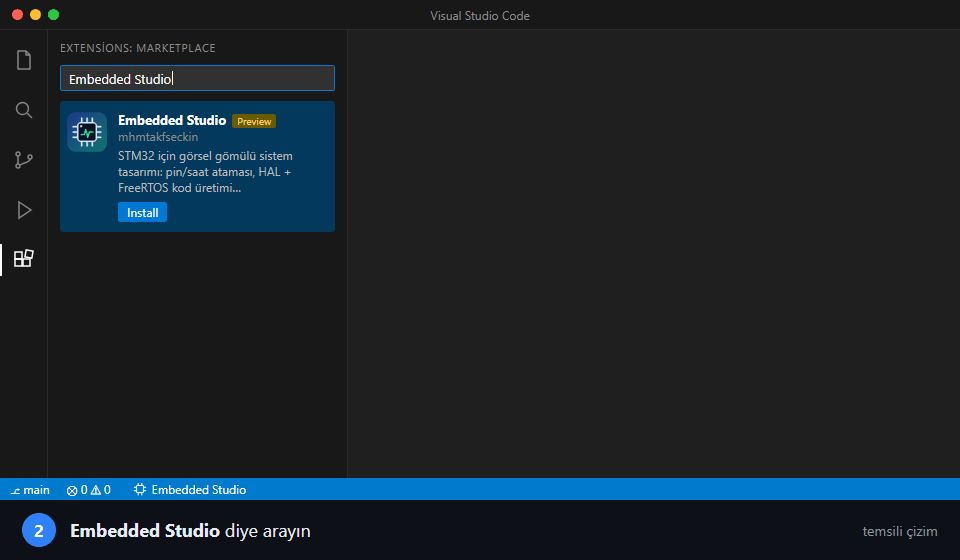960x560 pixels.
Task: Maximize the window with the green button
Action: (53, 15)
